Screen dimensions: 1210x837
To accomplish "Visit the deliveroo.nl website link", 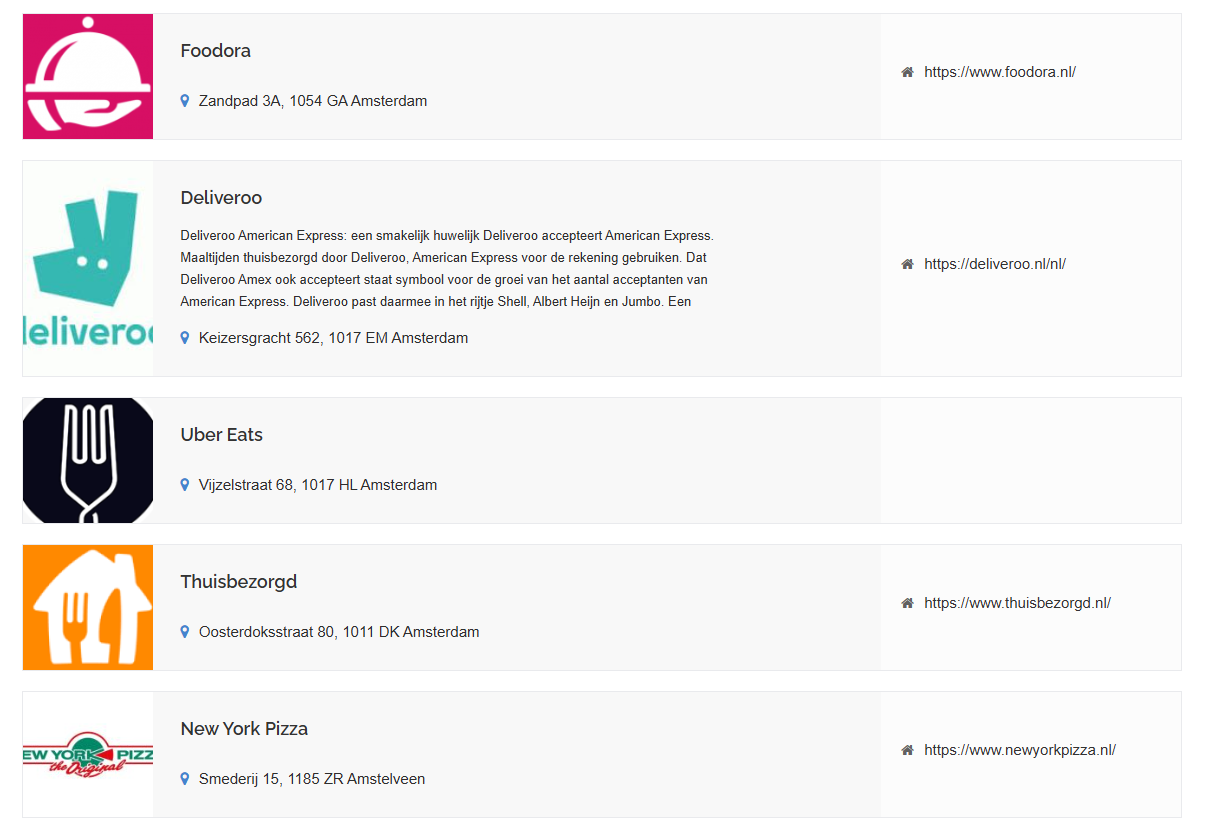I will (x=994, y=264).
